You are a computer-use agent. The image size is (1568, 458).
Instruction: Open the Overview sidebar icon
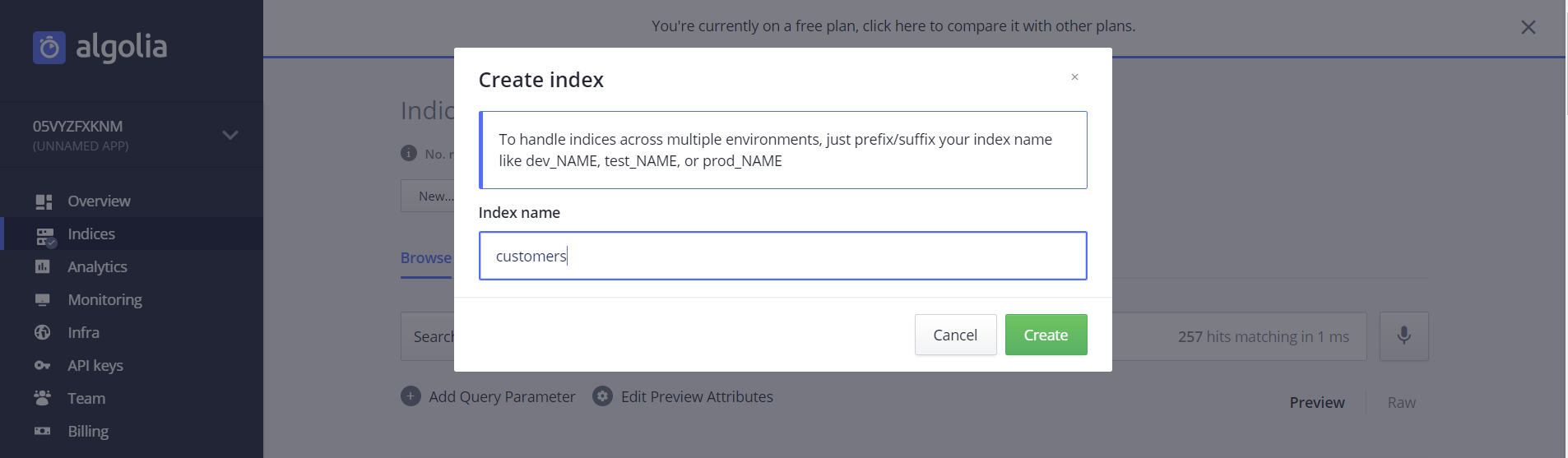click(44, 201)
